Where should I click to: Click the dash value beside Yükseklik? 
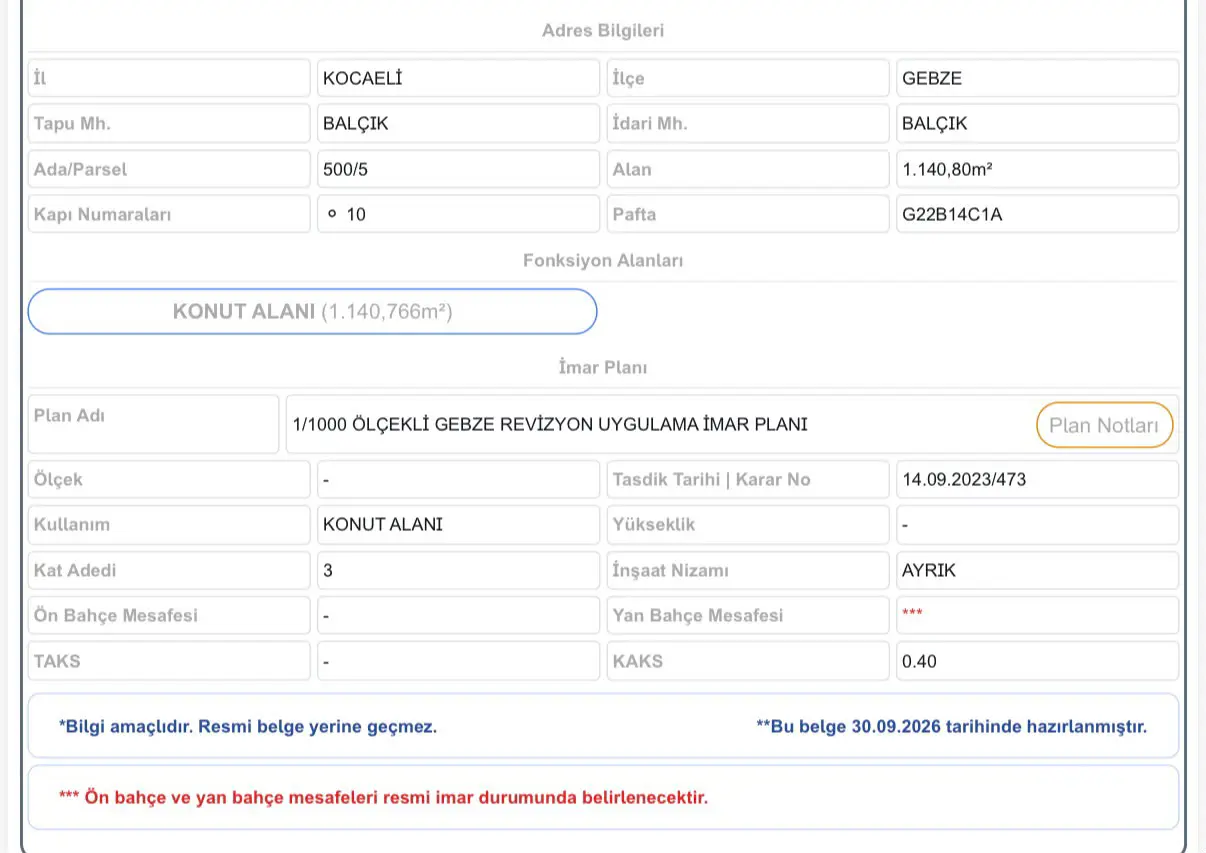905,524
